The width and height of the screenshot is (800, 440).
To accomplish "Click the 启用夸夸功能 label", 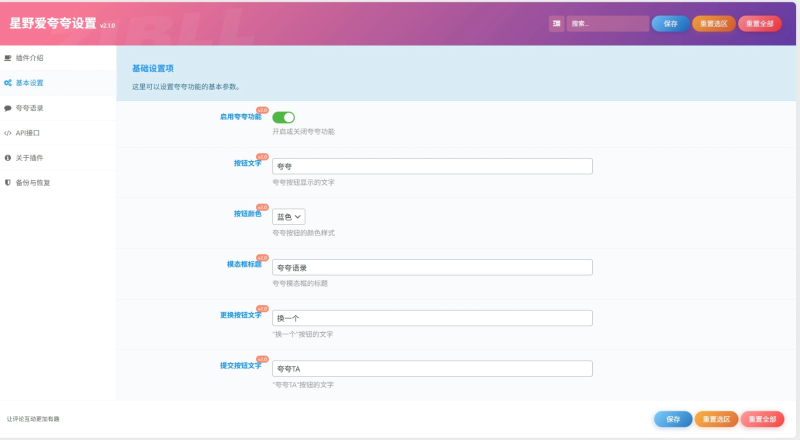I will (x=240, y=117).
